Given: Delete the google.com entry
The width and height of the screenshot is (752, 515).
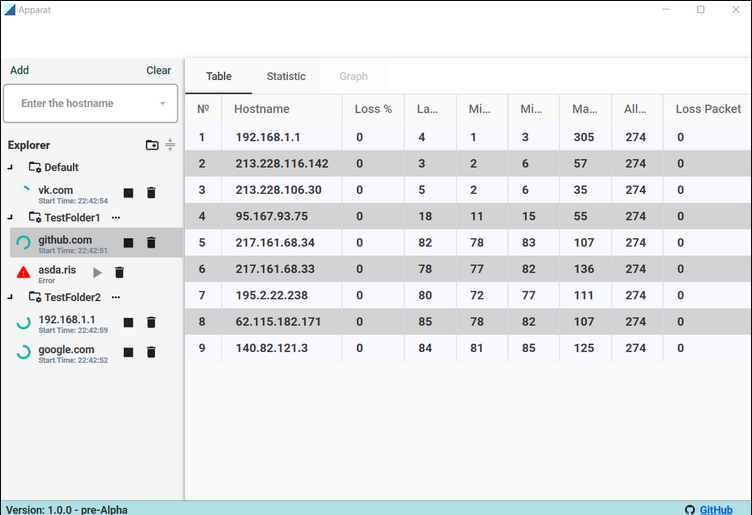Looking at the screenshot, I should click(151, 352).
